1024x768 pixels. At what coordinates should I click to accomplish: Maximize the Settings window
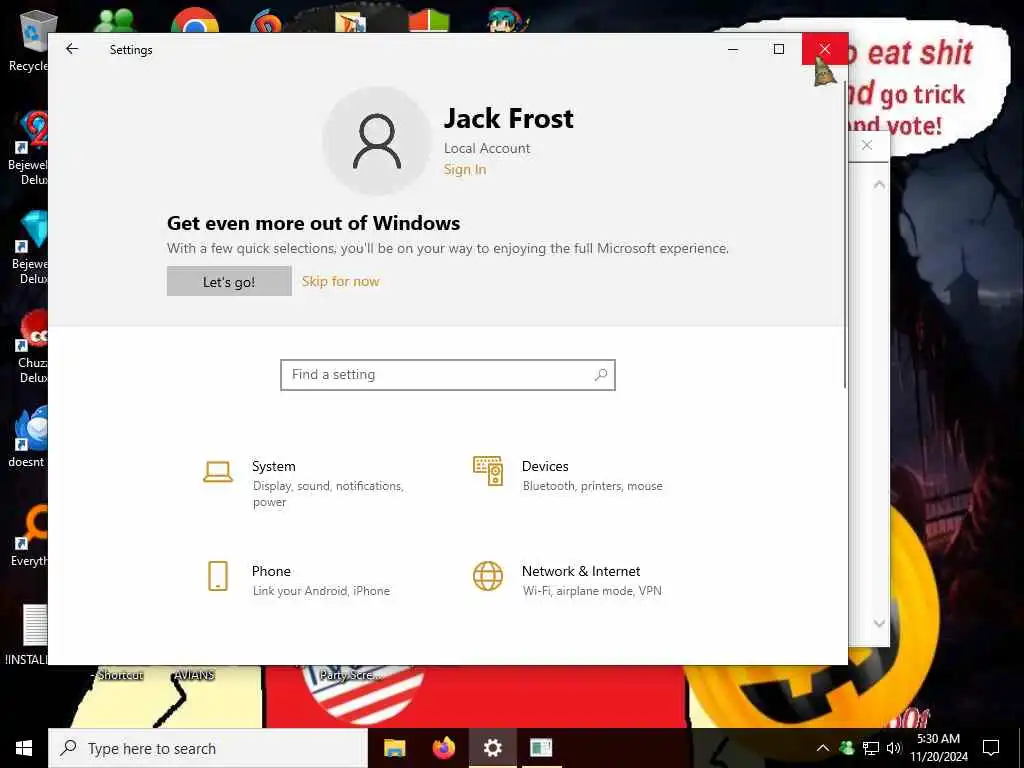coord(778,49)
